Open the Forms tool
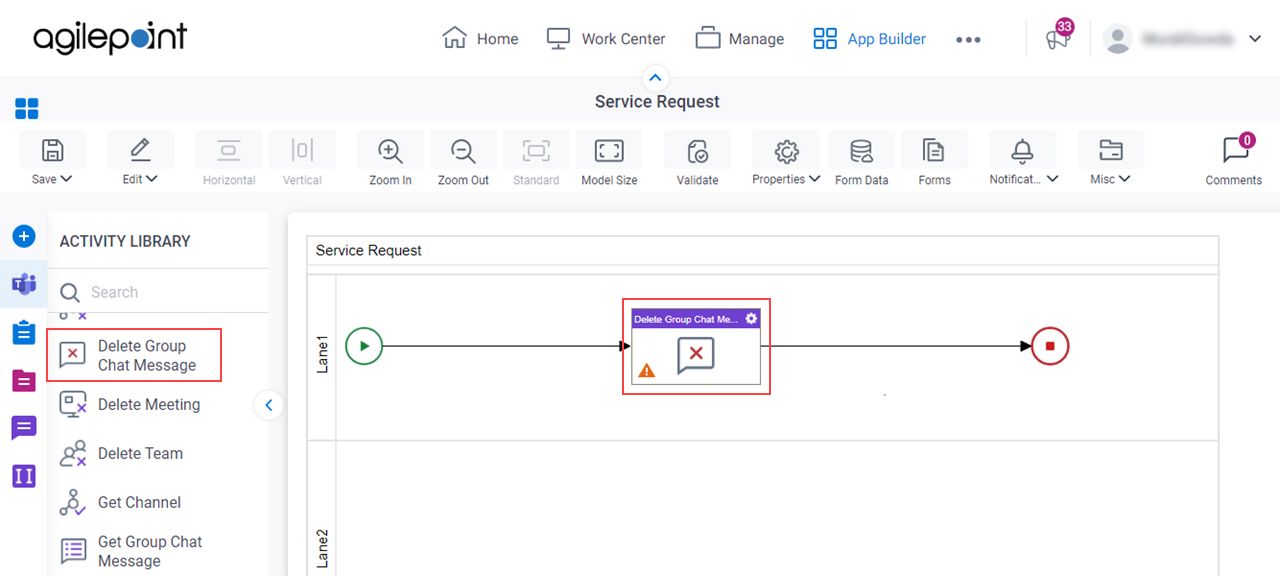Viewport: 1280px width, 576px height. pyautogui.click(x=934, y=151)
